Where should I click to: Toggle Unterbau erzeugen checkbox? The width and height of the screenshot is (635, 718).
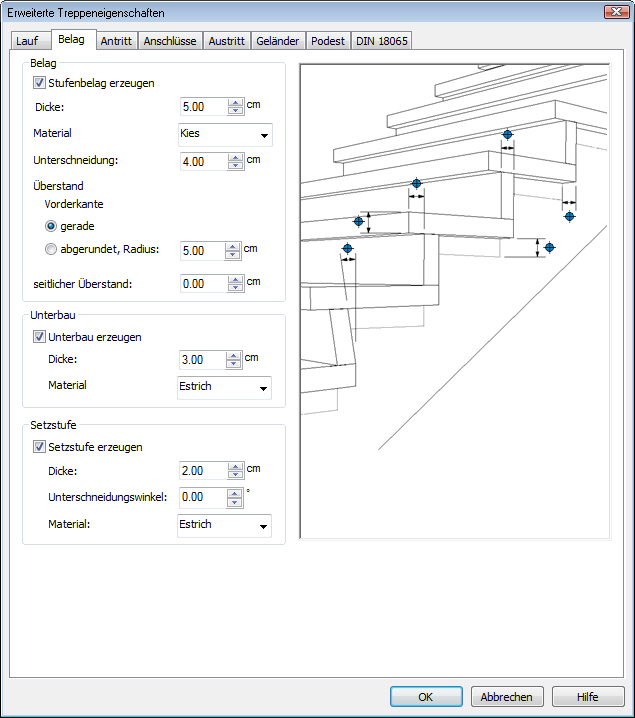(39, 337)
